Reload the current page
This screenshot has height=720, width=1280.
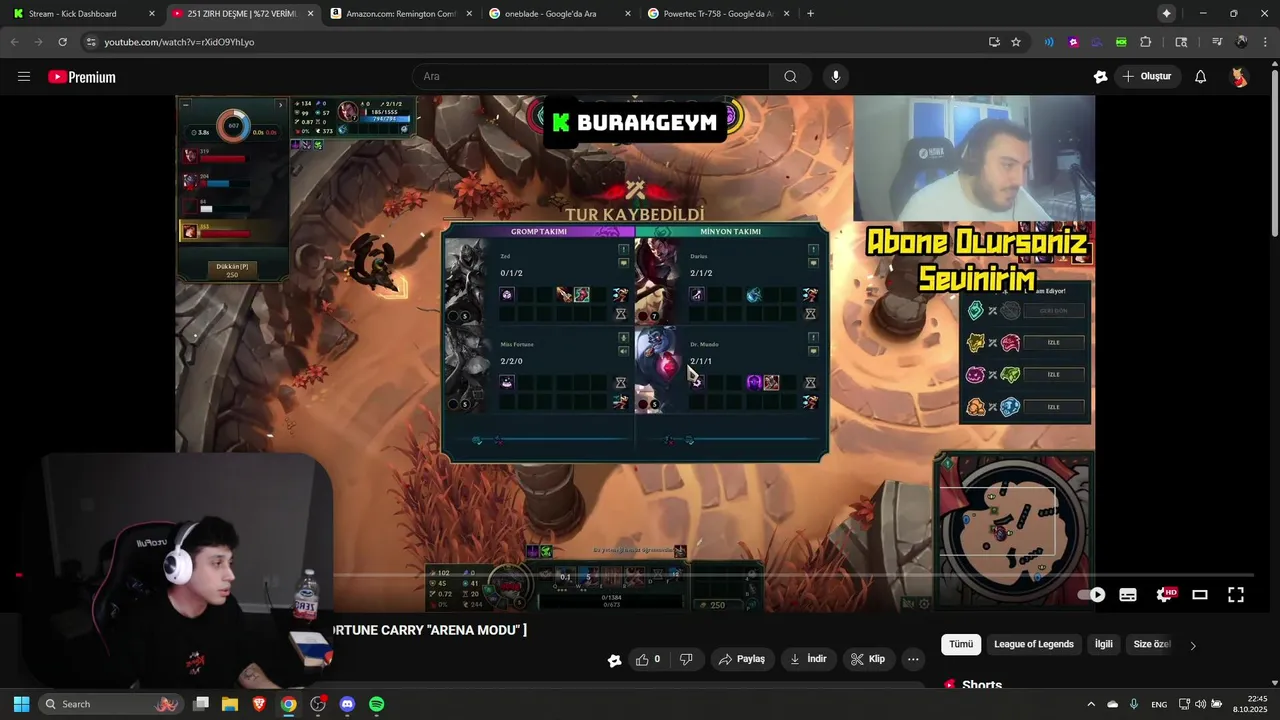pyautogui.click(x=63, y=42)
